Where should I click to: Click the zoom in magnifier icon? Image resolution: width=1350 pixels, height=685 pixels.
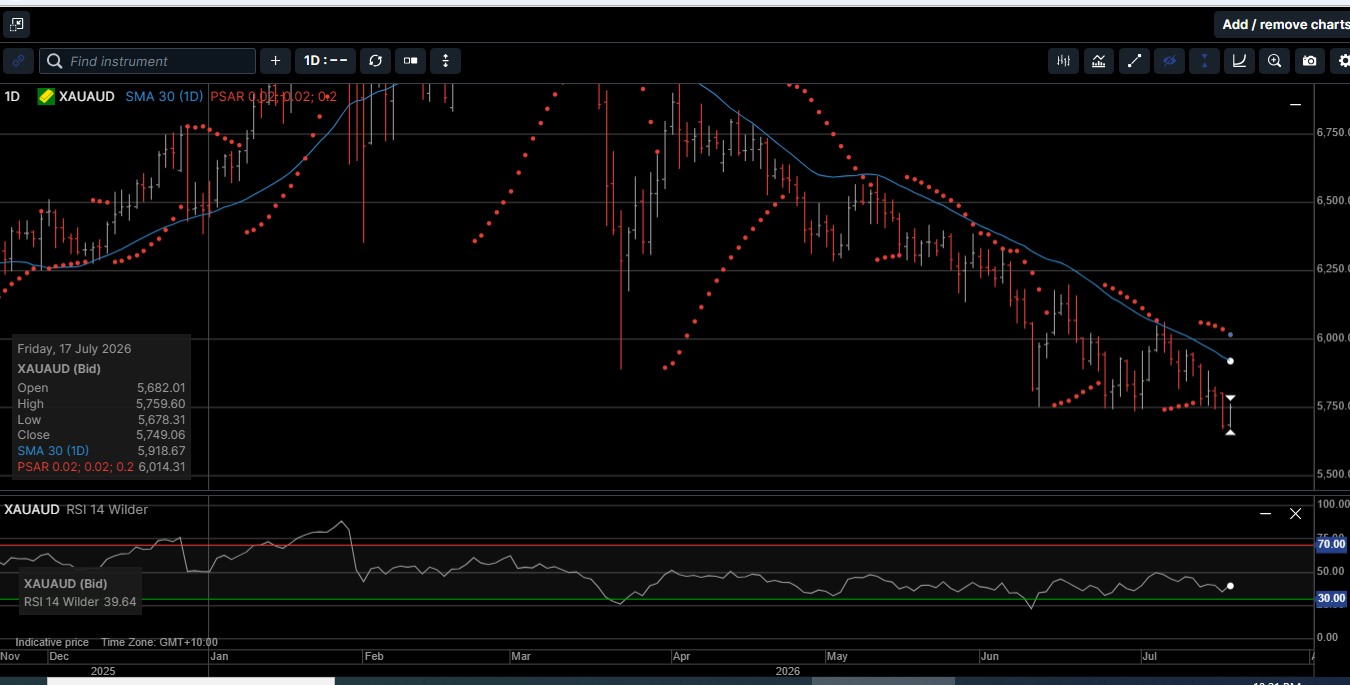point(1274,61)
